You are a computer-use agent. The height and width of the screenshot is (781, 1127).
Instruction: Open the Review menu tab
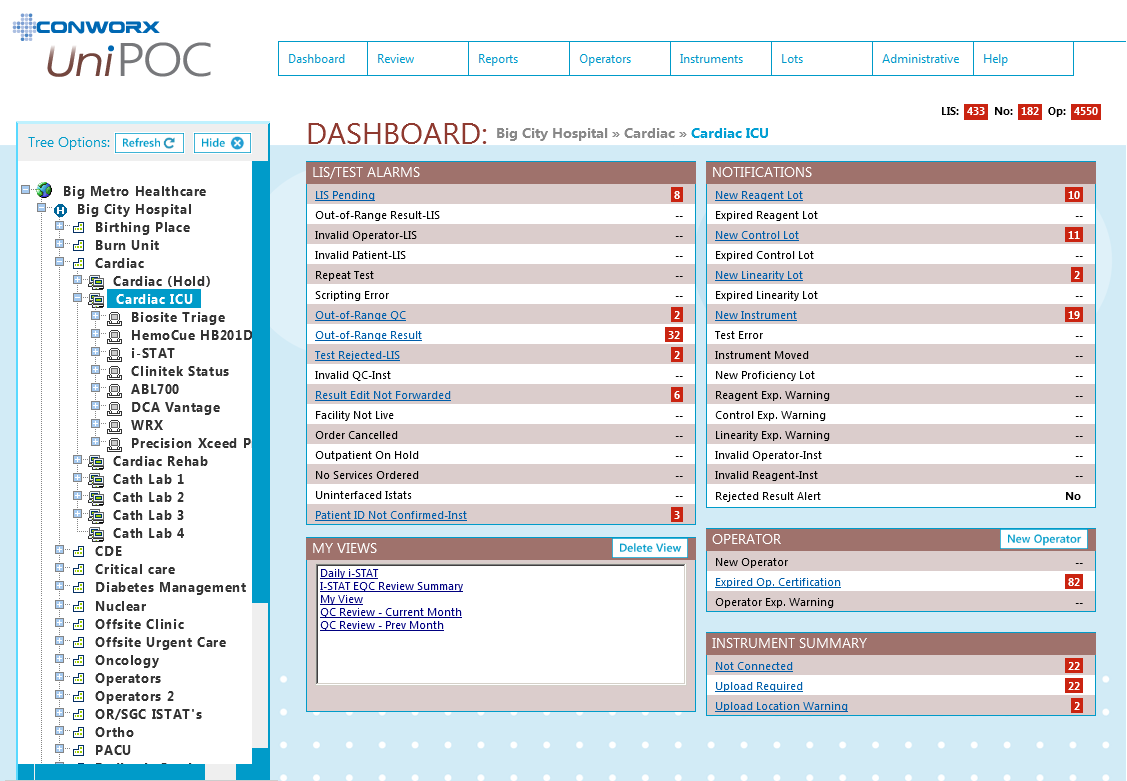[418, 59]
